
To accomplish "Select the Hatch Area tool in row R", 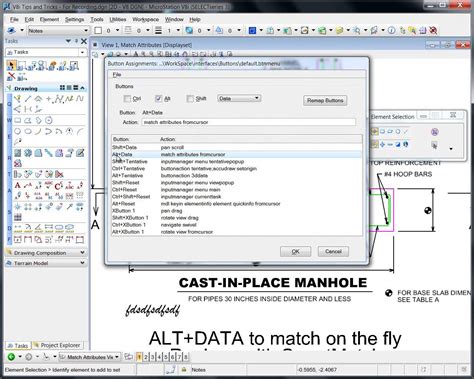I will point(18,153).
